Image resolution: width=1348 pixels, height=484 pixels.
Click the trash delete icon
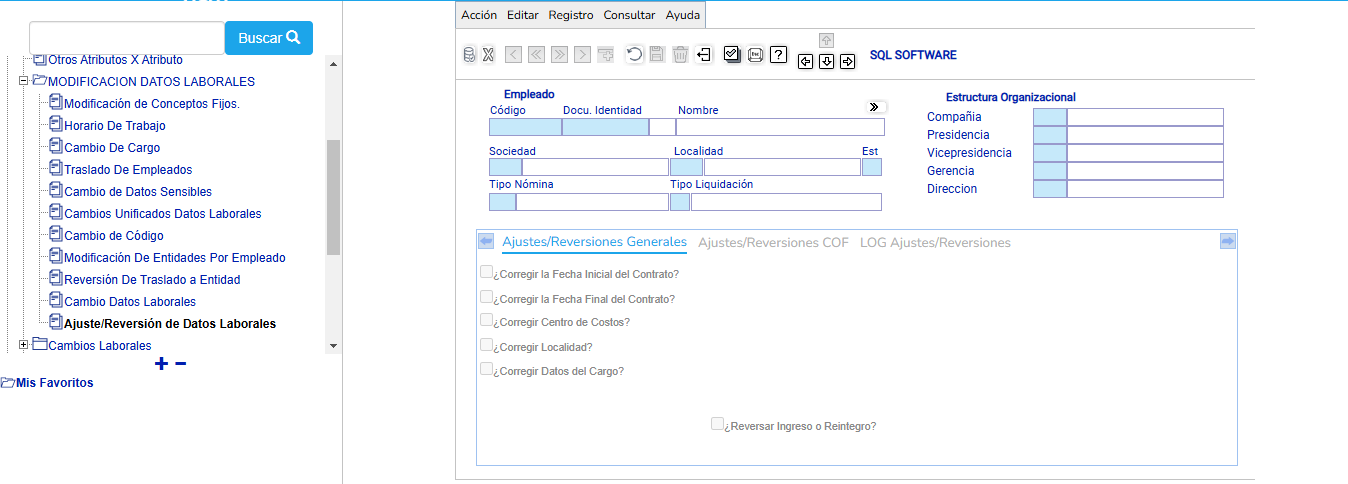(680, 55)
